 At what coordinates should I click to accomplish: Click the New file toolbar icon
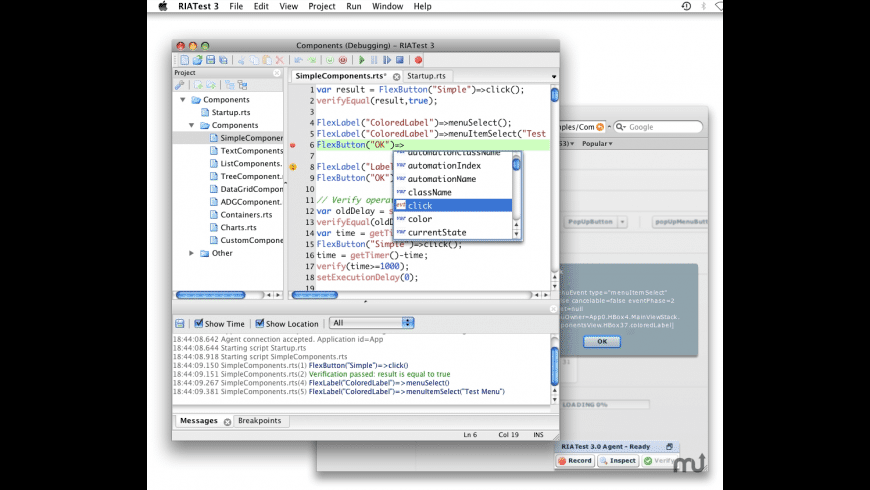coord(184,60)
